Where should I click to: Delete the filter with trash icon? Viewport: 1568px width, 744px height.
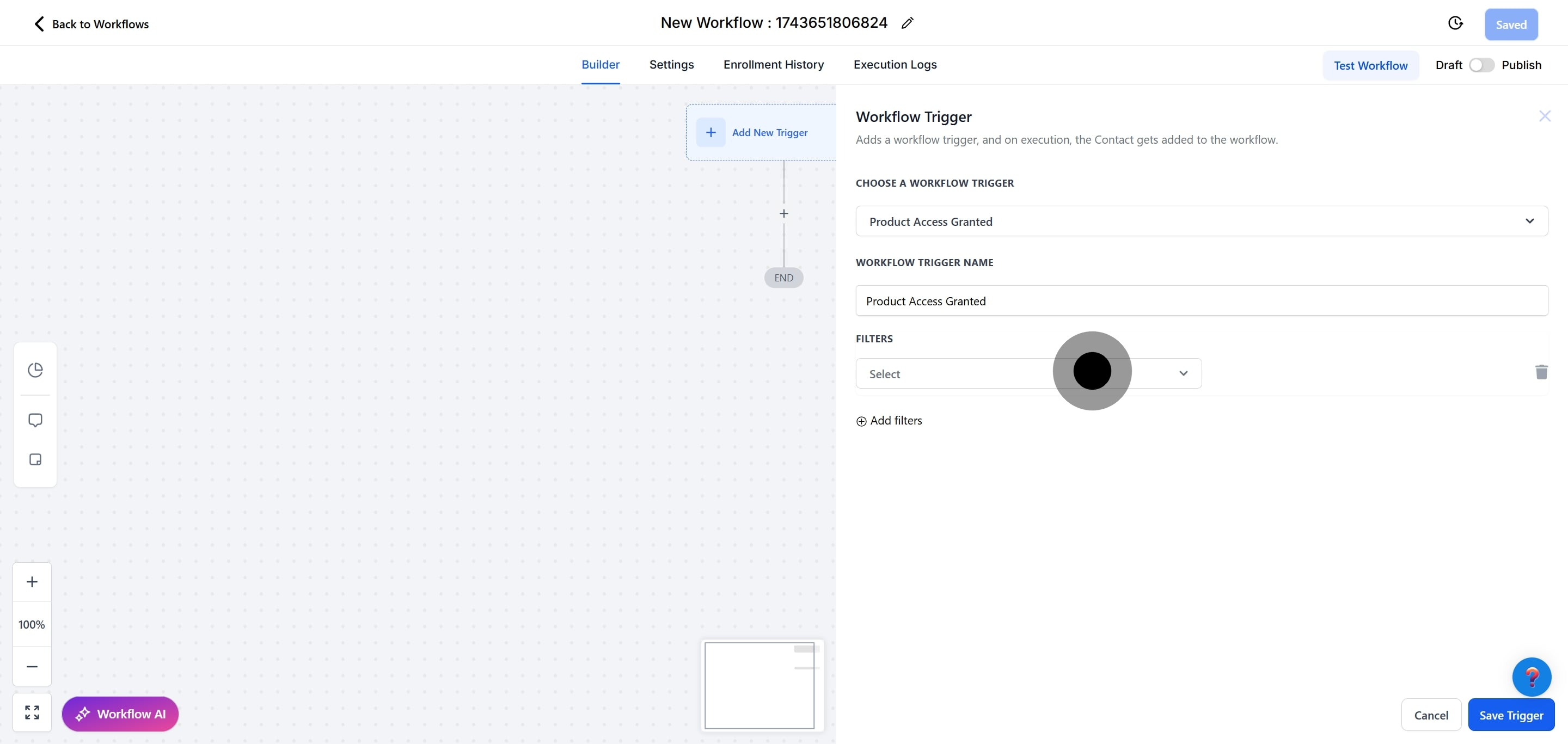click(x=1541, y=372)
